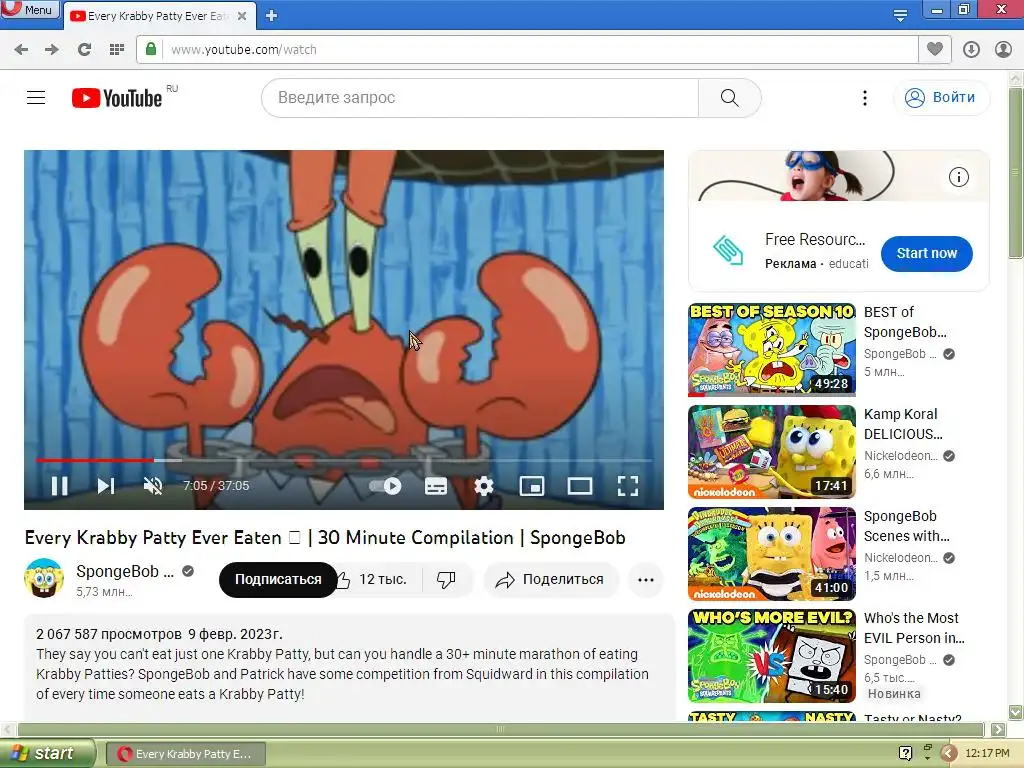Click the Подписаться subscribe button

(278, 579)
